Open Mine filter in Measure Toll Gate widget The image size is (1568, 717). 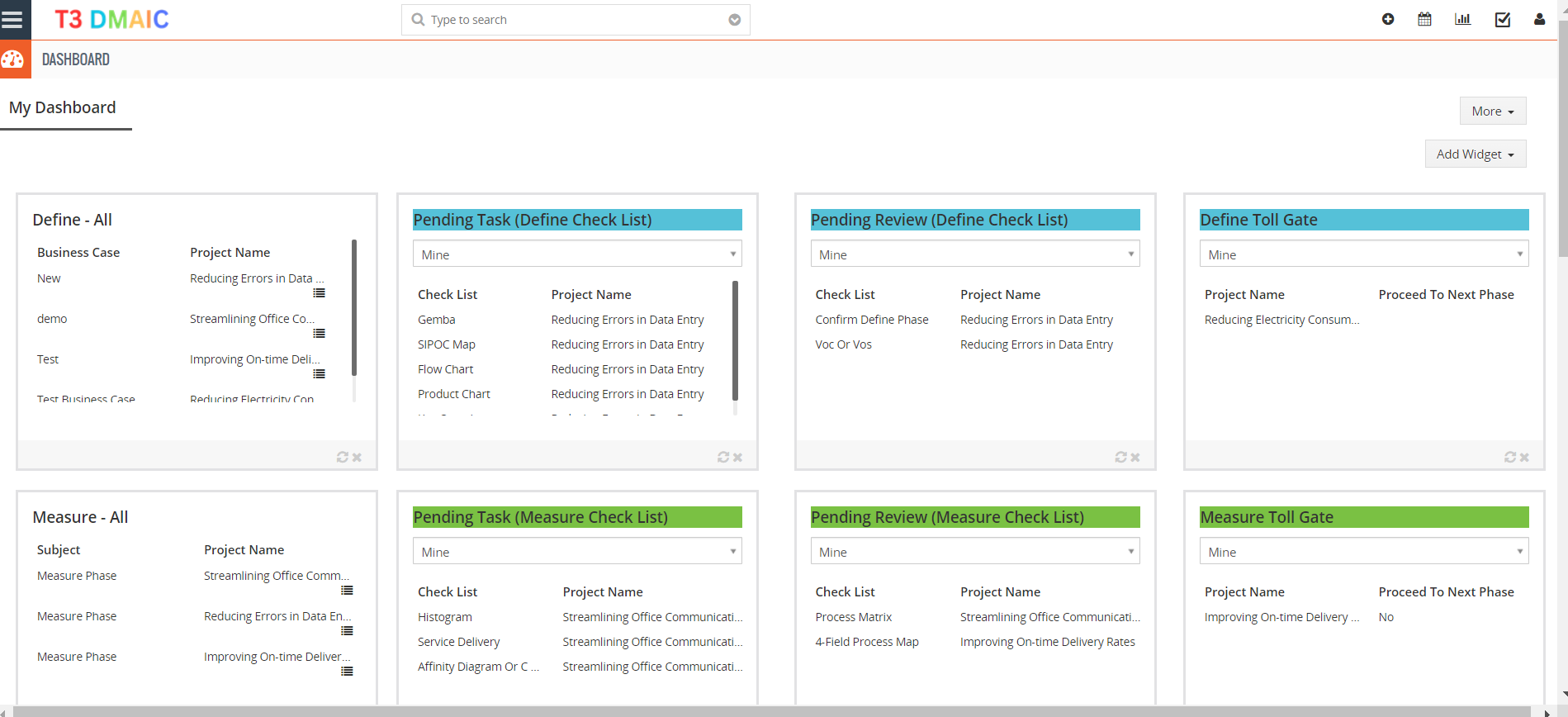[x=1364, y=551]
